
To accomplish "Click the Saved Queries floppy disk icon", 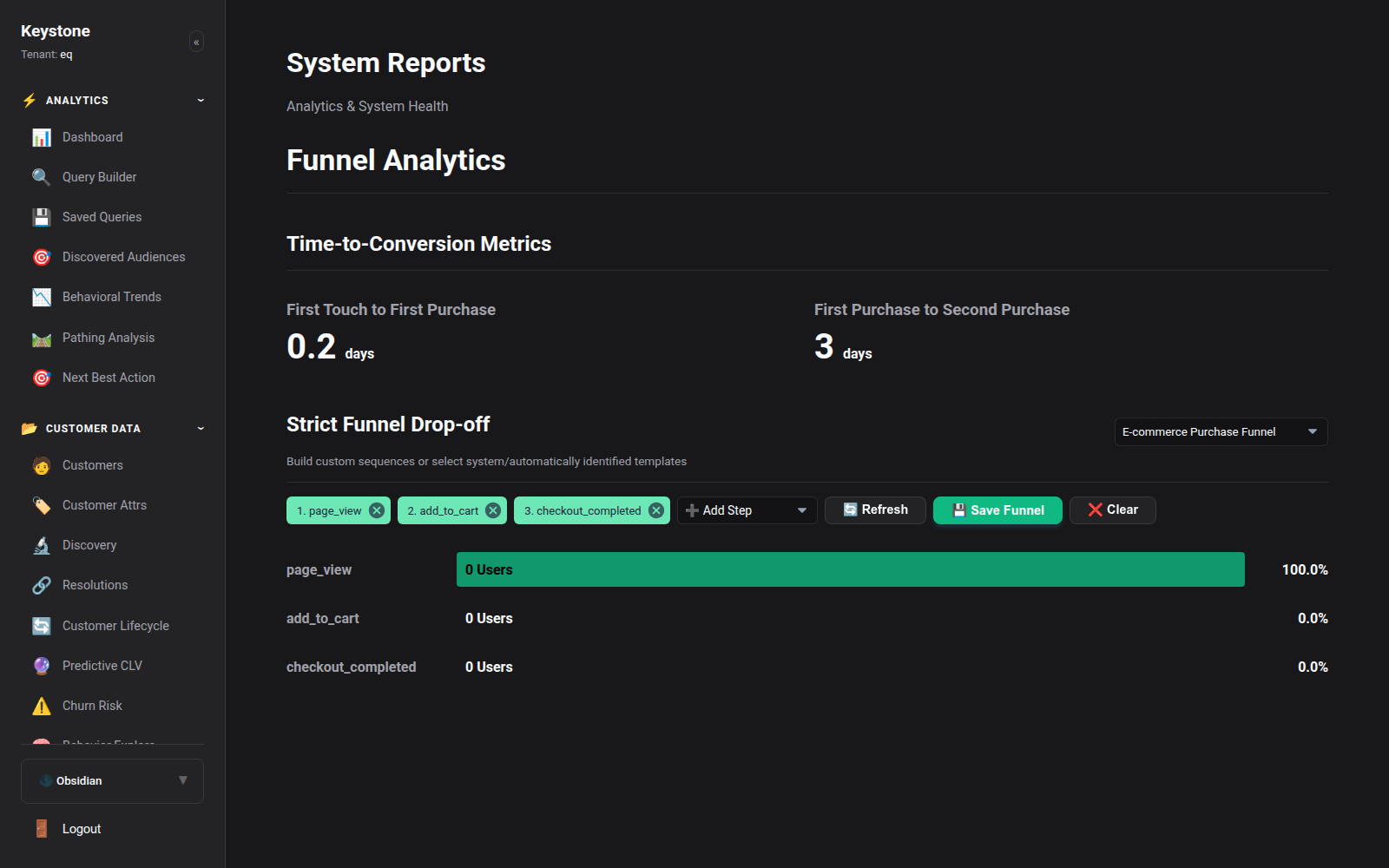I will (42, 217).
